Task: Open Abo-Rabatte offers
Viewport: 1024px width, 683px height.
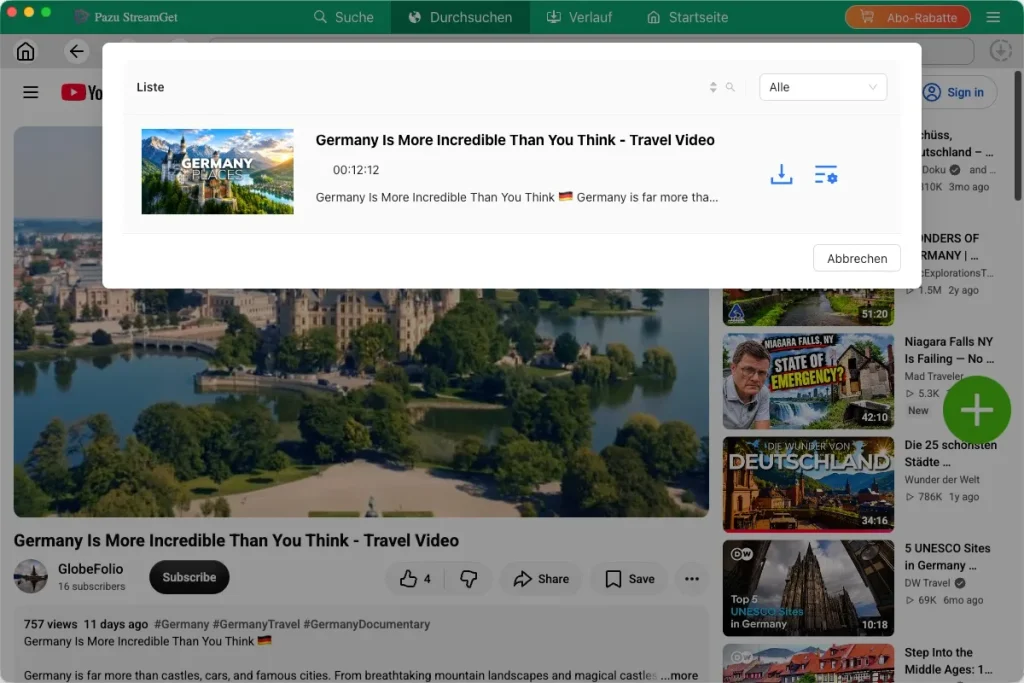Action: click(908, 18)
